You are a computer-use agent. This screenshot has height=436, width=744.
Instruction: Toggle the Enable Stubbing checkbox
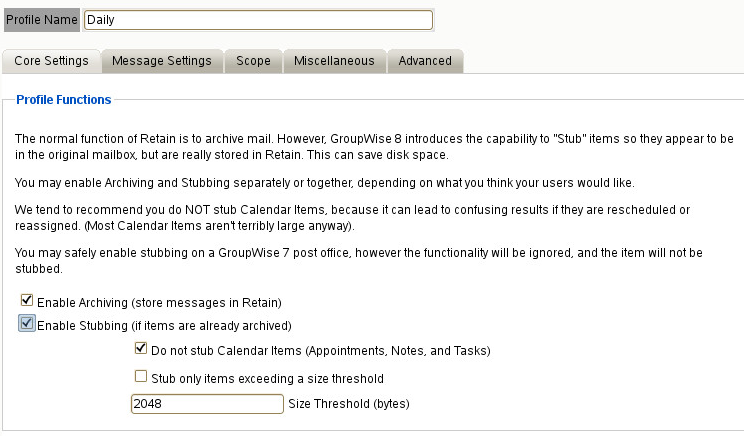(x=27, y=324)
